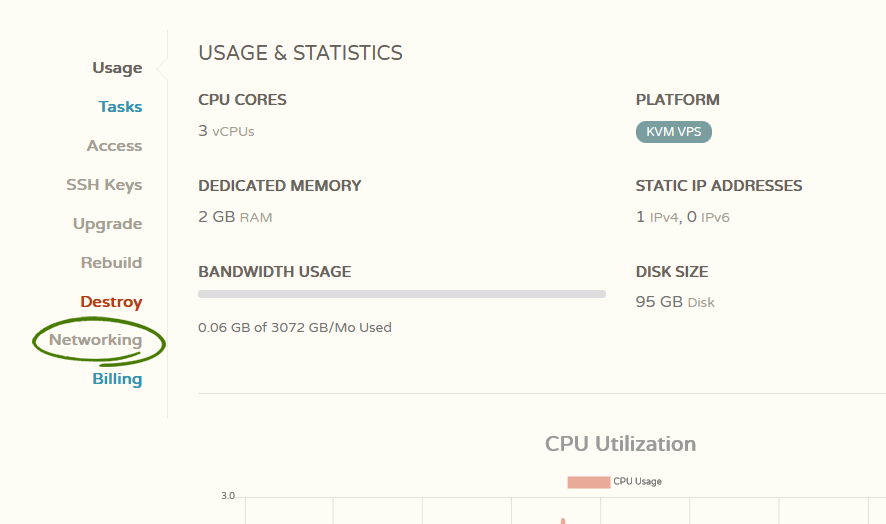Click the USAGE & STATISTICS heading
Viewport: 886px width, 524px height.
pos(300,53)
